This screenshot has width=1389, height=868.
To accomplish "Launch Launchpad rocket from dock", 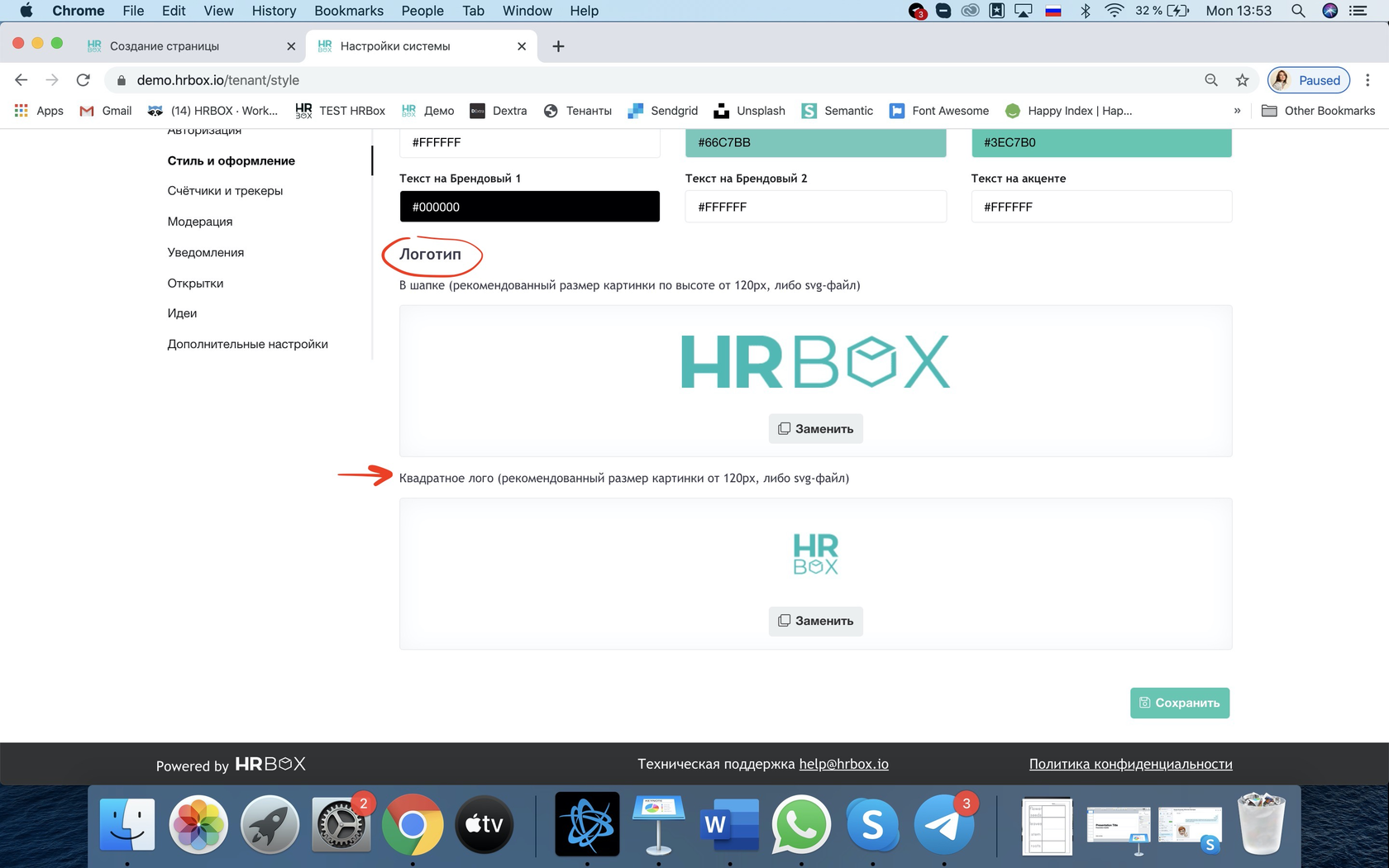I will (270, 824).
